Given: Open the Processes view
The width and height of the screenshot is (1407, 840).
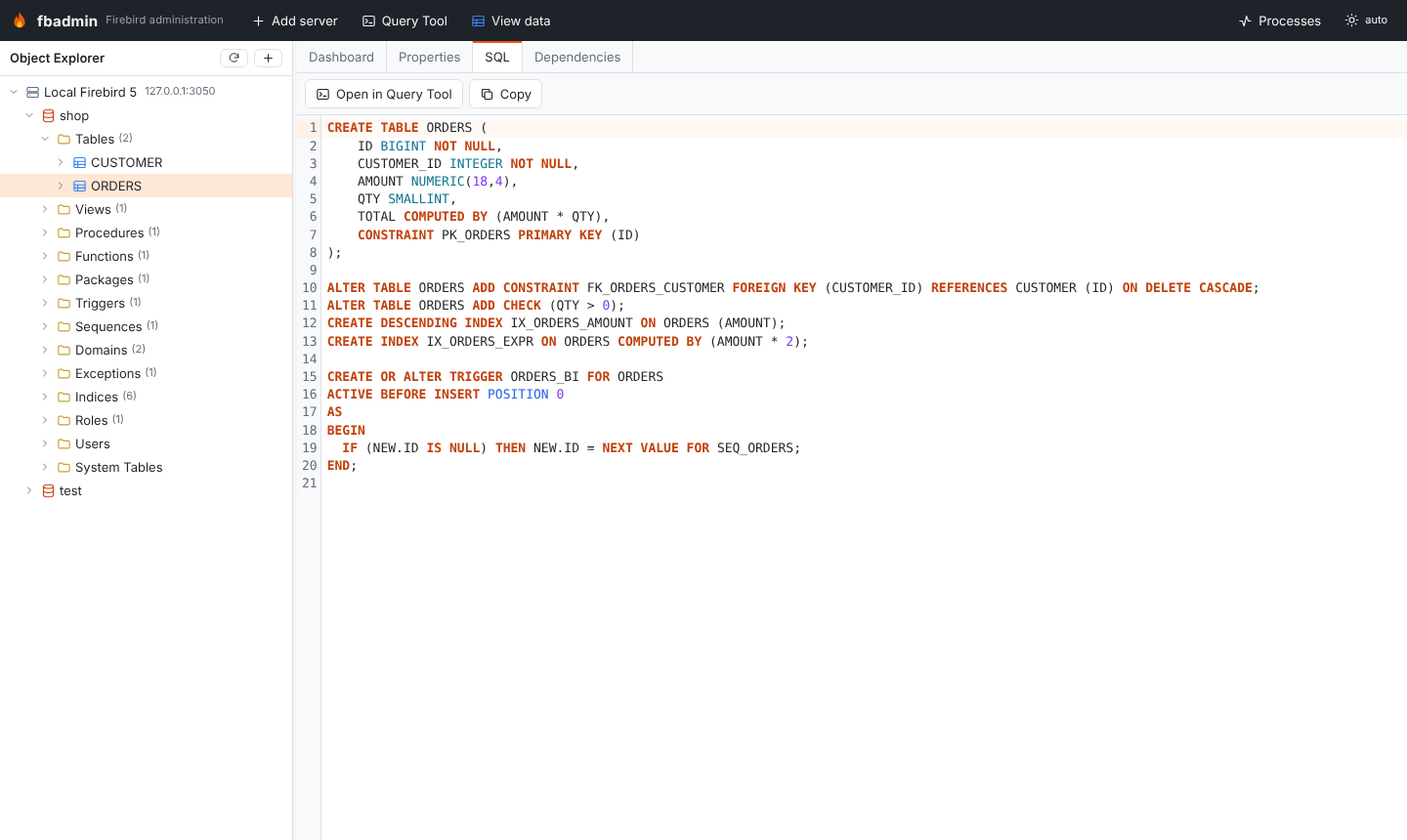Looking at the screenshot, I should click(1280, 21).
